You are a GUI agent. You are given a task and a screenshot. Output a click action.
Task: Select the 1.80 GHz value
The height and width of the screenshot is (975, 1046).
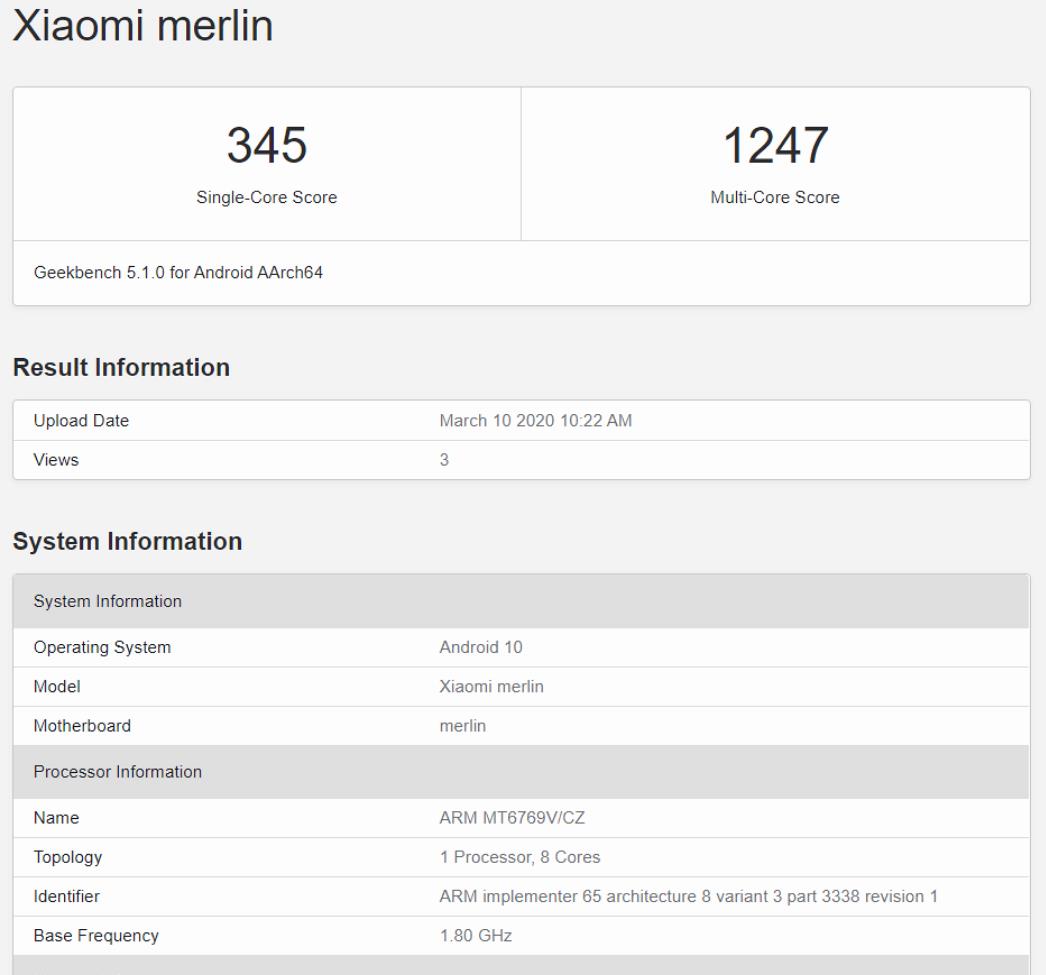pos(476,936)
